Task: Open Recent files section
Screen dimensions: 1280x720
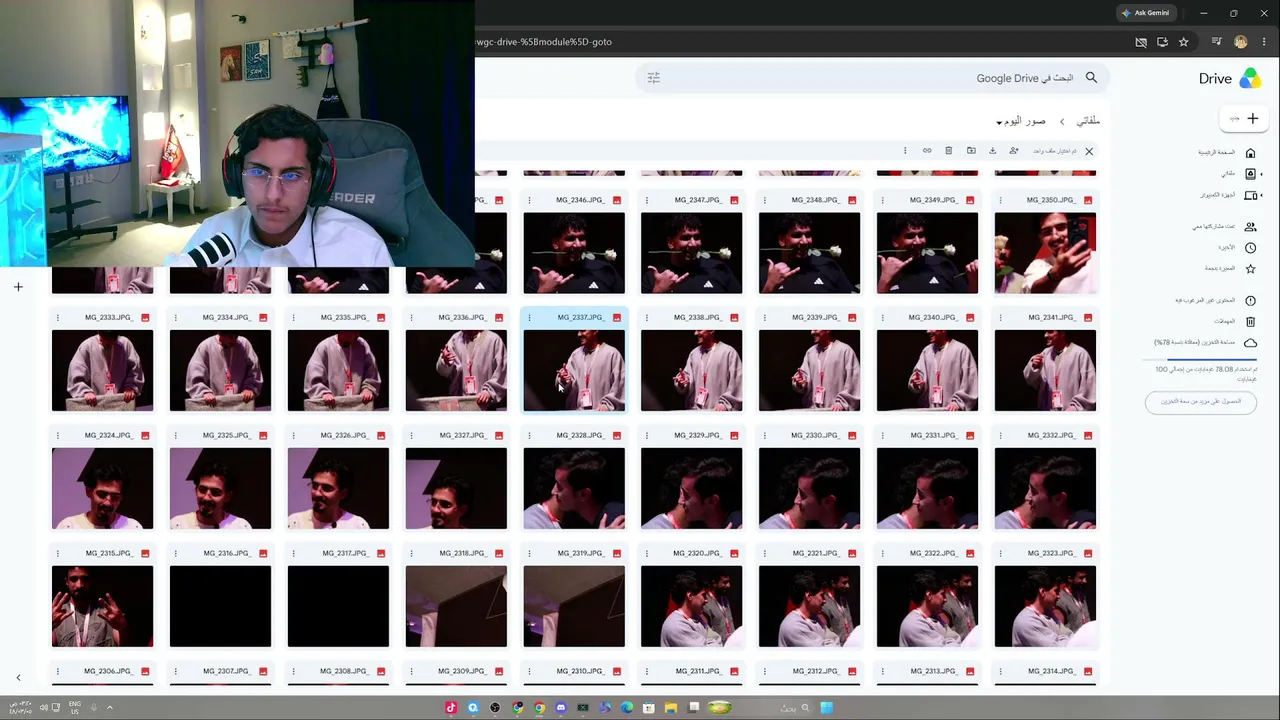Action: 1236,248
